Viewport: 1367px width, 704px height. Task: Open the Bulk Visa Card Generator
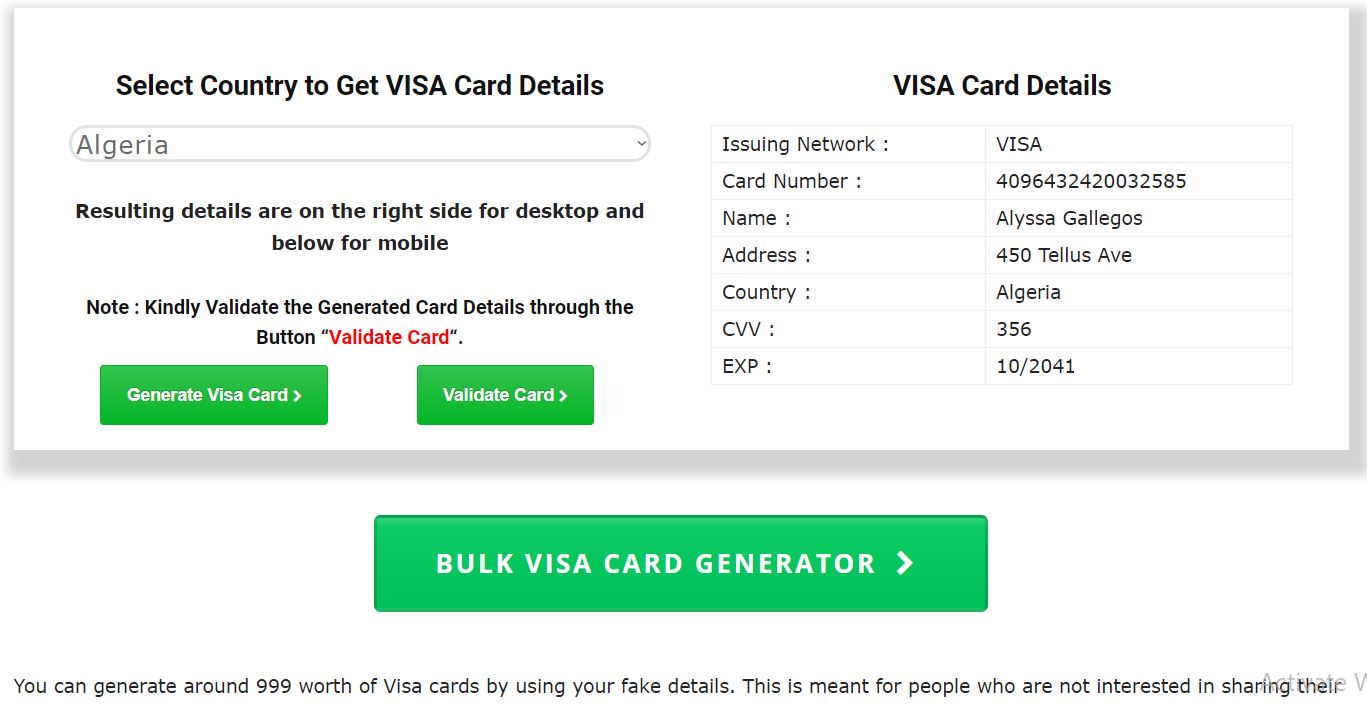[x=680, y=563]
